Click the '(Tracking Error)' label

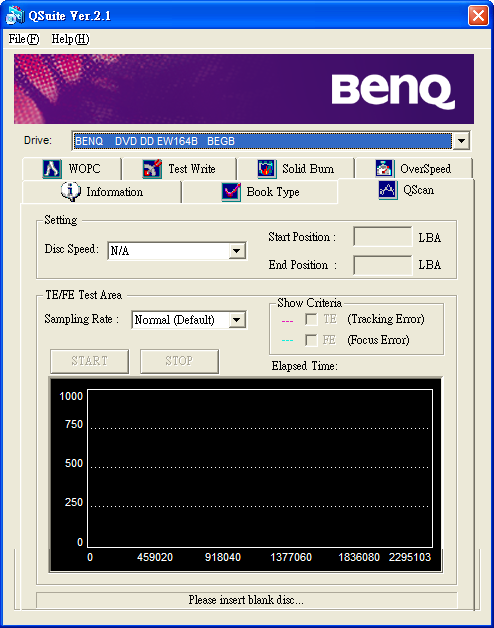click(x=386, y=319)
